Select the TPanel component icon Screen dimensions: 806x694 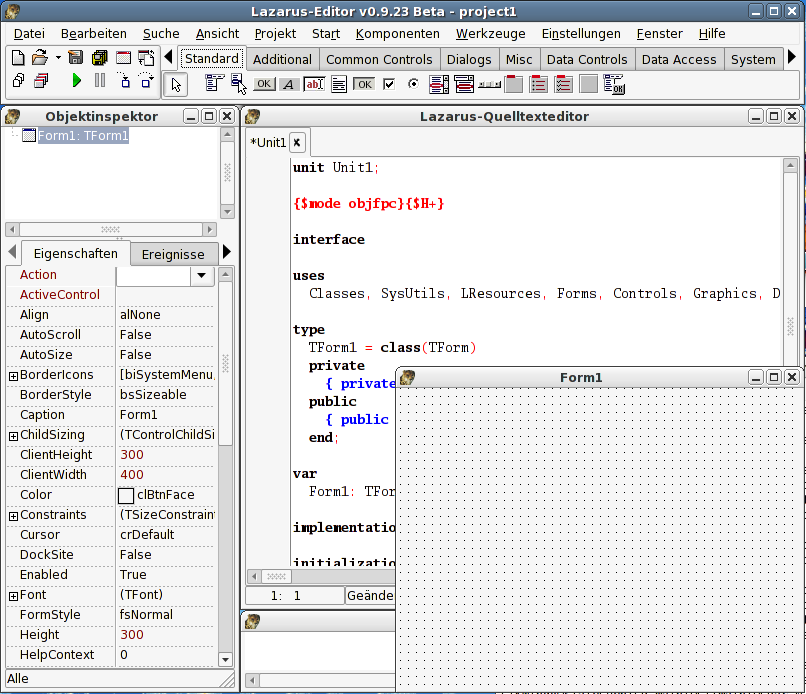coord(589,84)
